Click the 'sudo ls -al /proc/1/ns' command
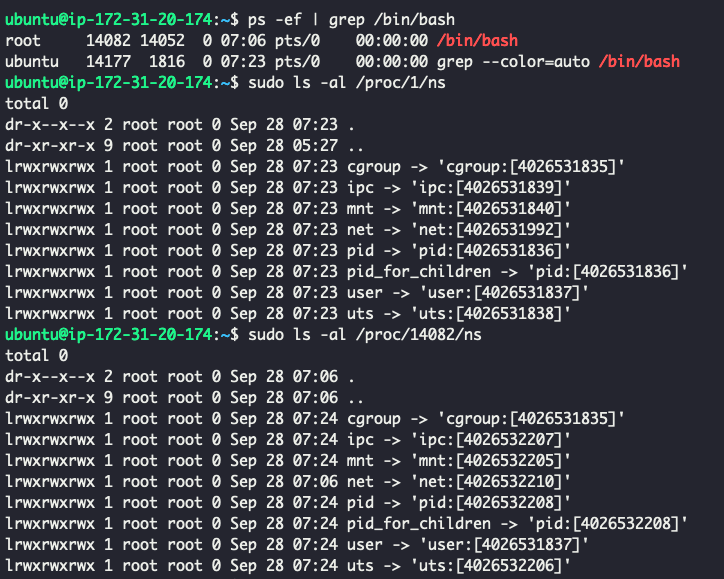The height and width of the screenshot is (579, 724). 347,83
